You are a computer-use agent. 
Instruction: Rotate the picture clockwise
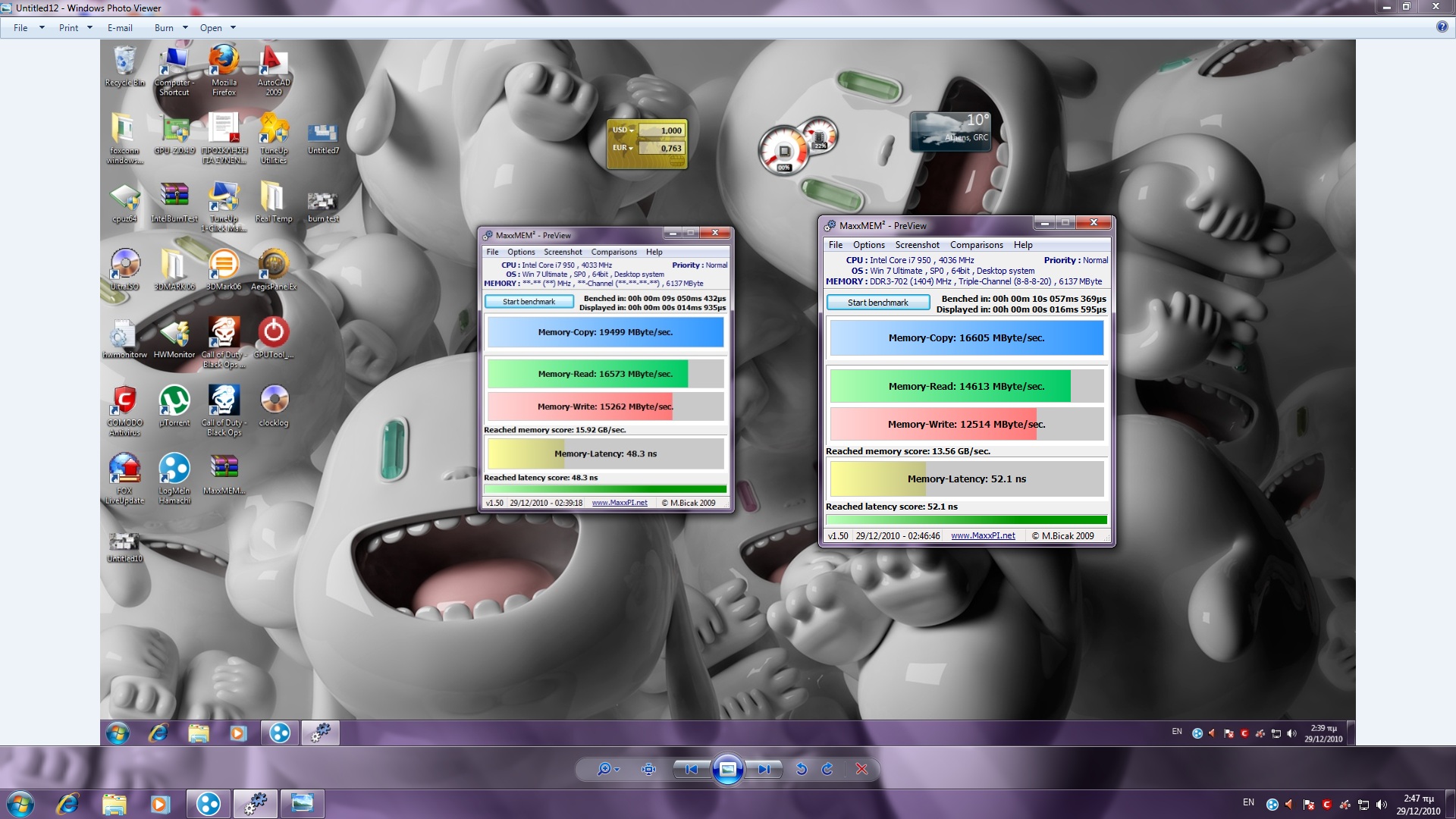click(827, 769)
